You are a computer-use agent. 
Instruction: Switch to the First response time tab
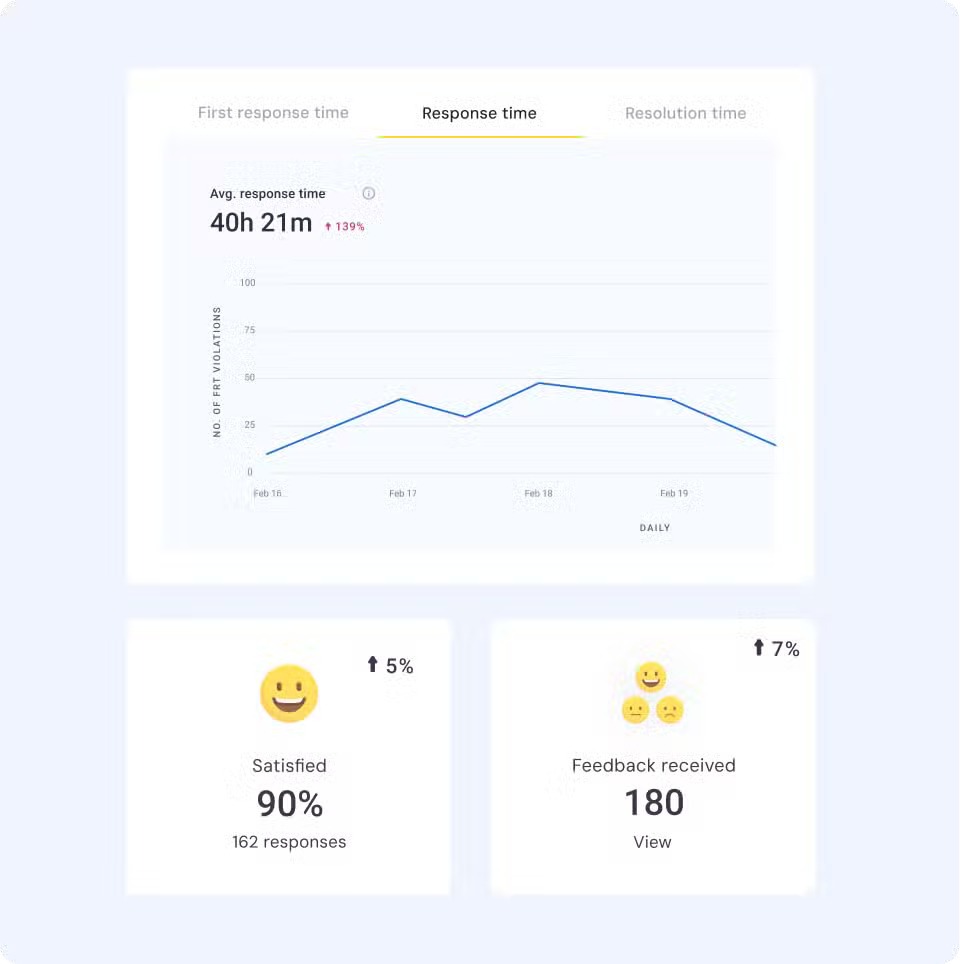coord(273,113)
